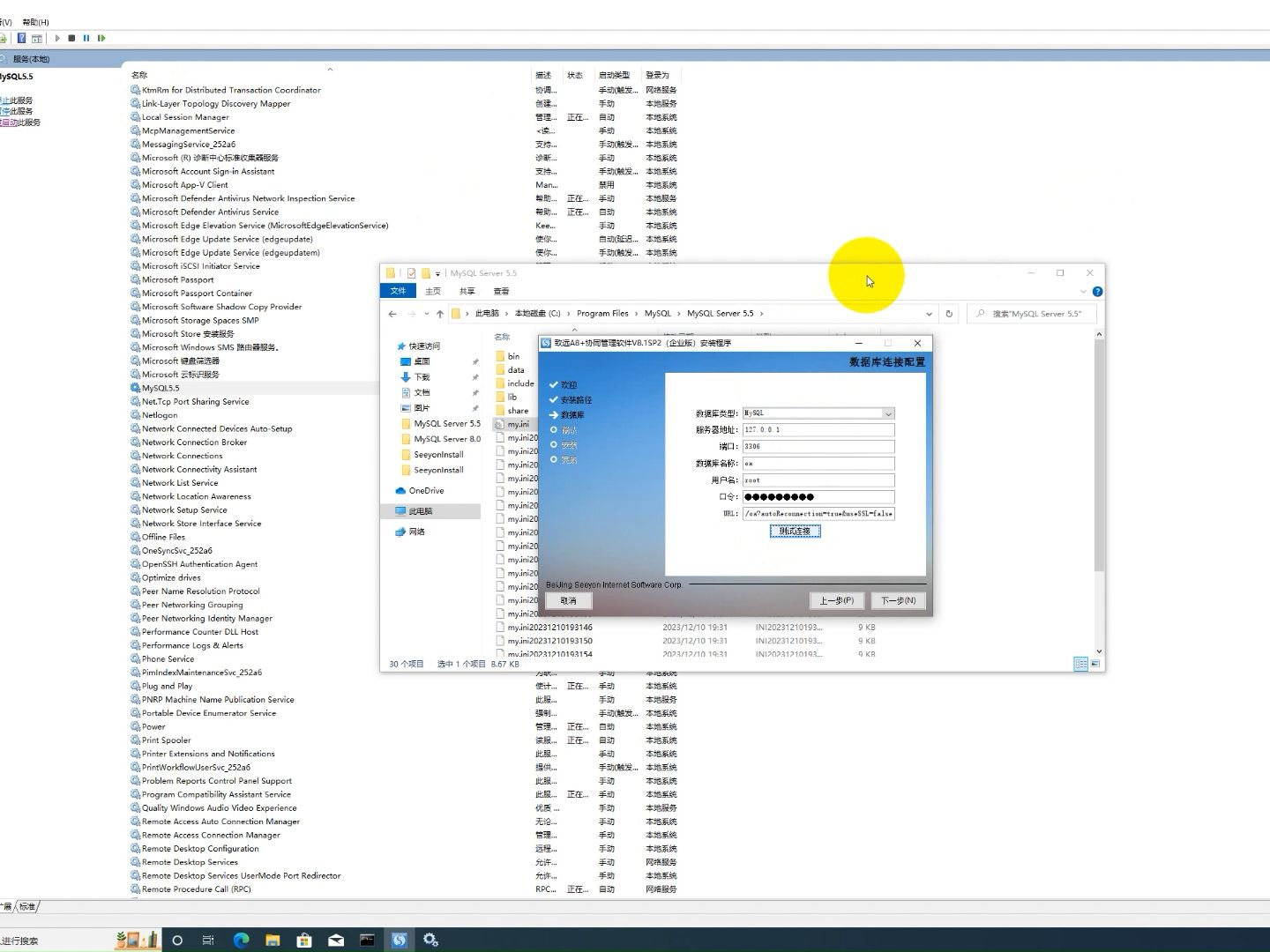Image resolution: width=1270 pixels, height=952 pixels.
Task: Open the Services gear taskbar icon
Action: tap(431, 941)
